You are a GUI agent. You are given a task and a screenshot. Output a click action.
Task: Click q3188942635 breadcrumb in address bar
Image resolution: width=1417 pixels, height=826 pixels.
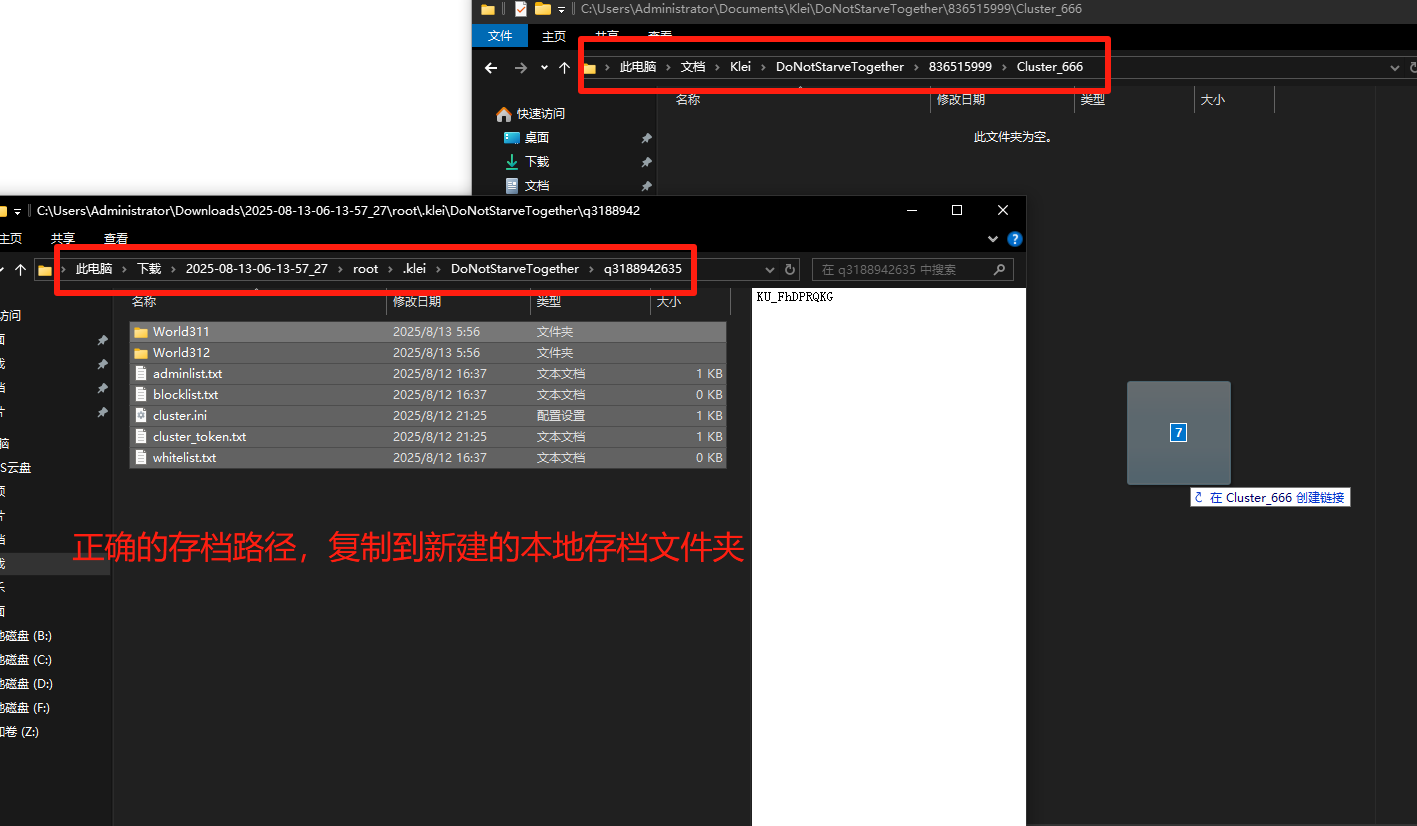coord(642,269)
